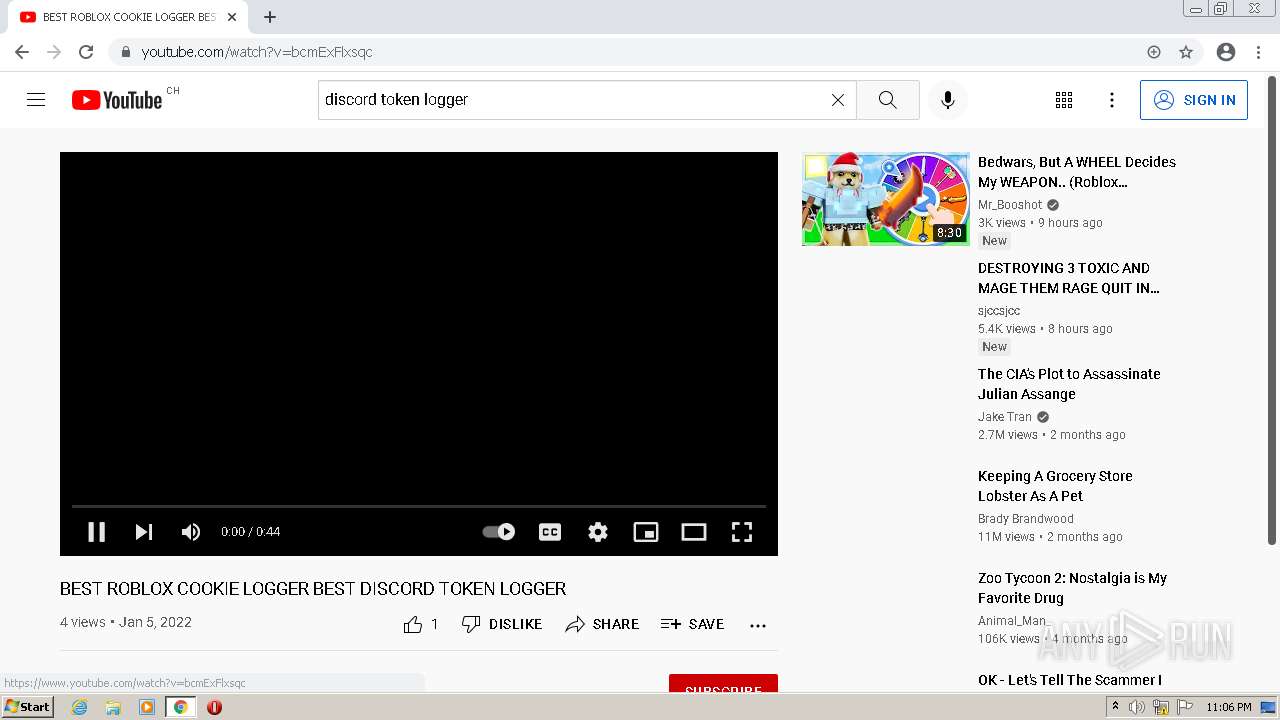
Task: Close the YouTube browser tab
Action: (232, 17)
